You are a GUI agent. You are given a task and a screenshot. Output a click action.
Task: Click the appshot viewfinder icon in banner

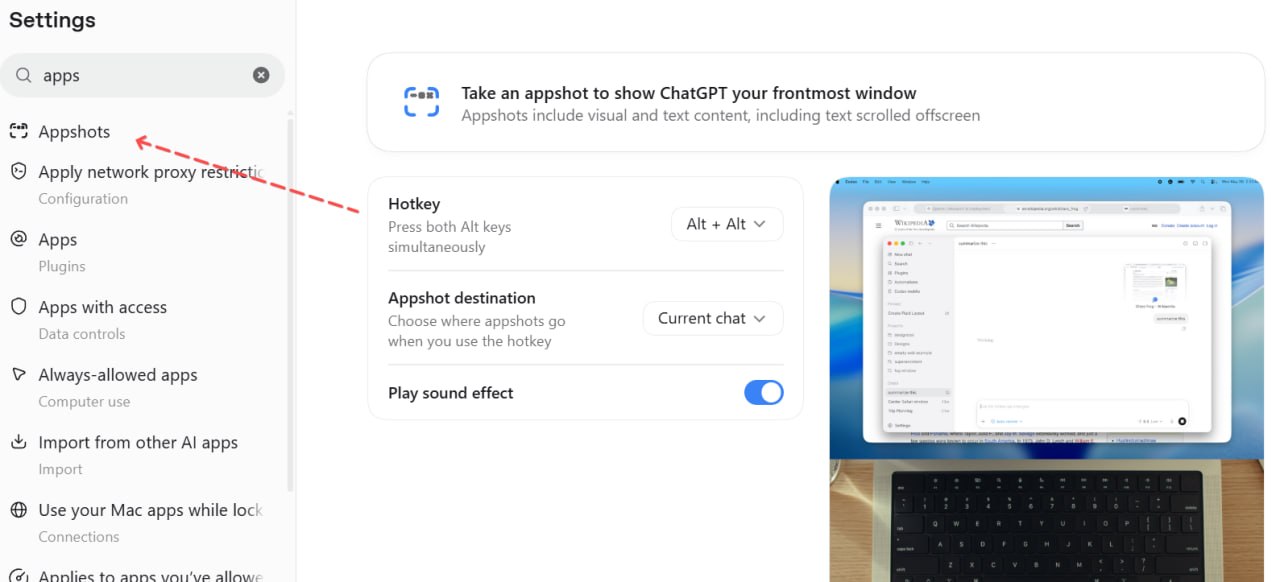click(421, 102)
